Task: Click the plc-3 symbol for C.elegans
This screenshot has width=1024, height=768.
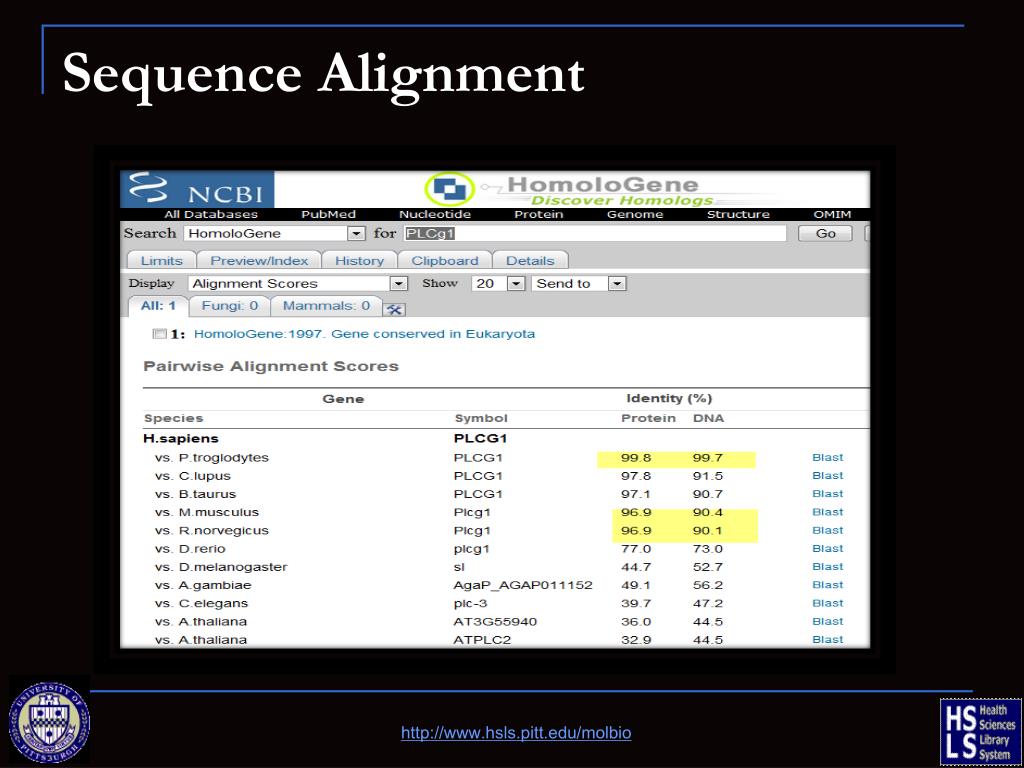Action: 470,603
